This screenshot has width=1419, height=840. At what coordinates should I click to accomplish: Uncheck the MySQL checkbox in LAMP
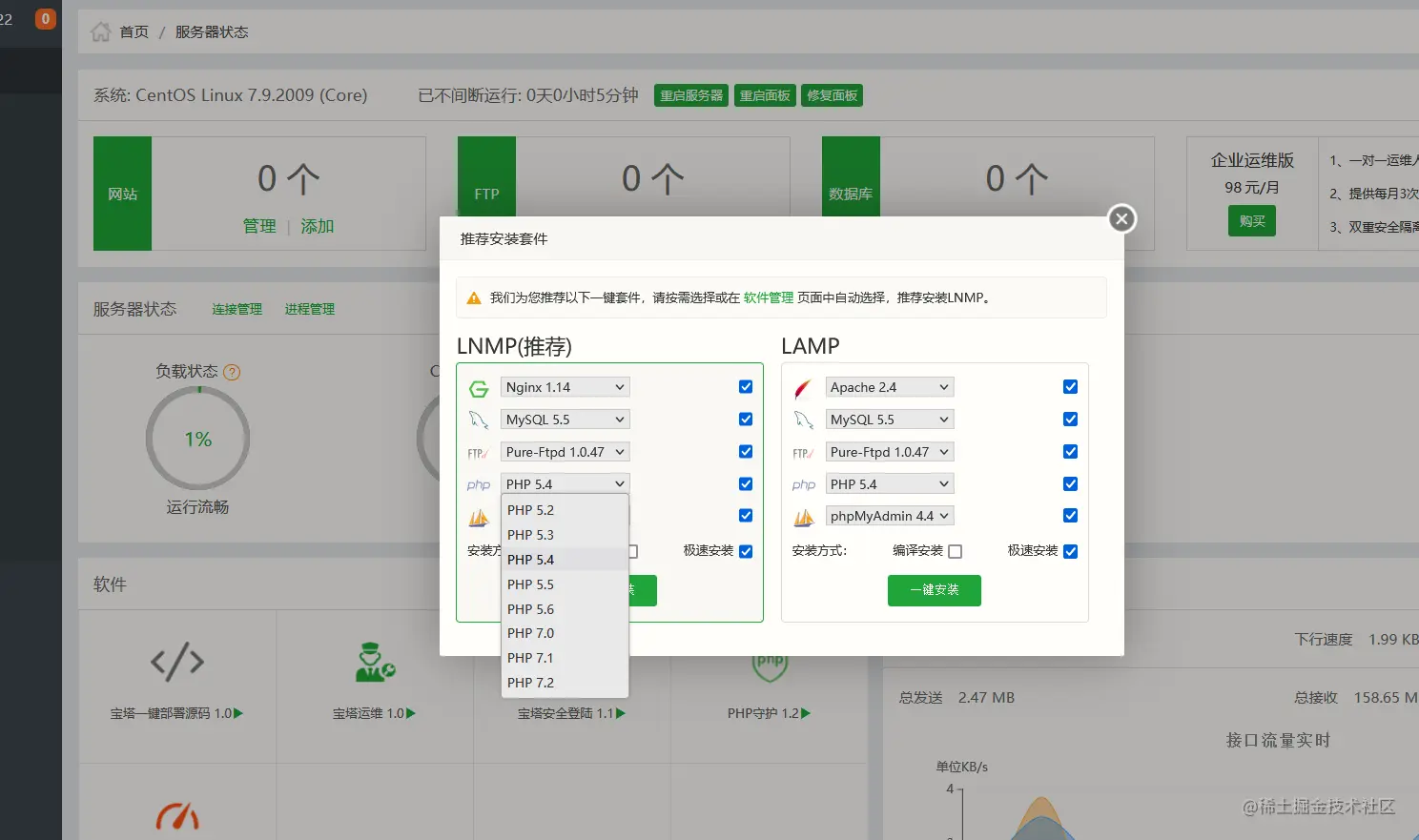pos(1070,420)
